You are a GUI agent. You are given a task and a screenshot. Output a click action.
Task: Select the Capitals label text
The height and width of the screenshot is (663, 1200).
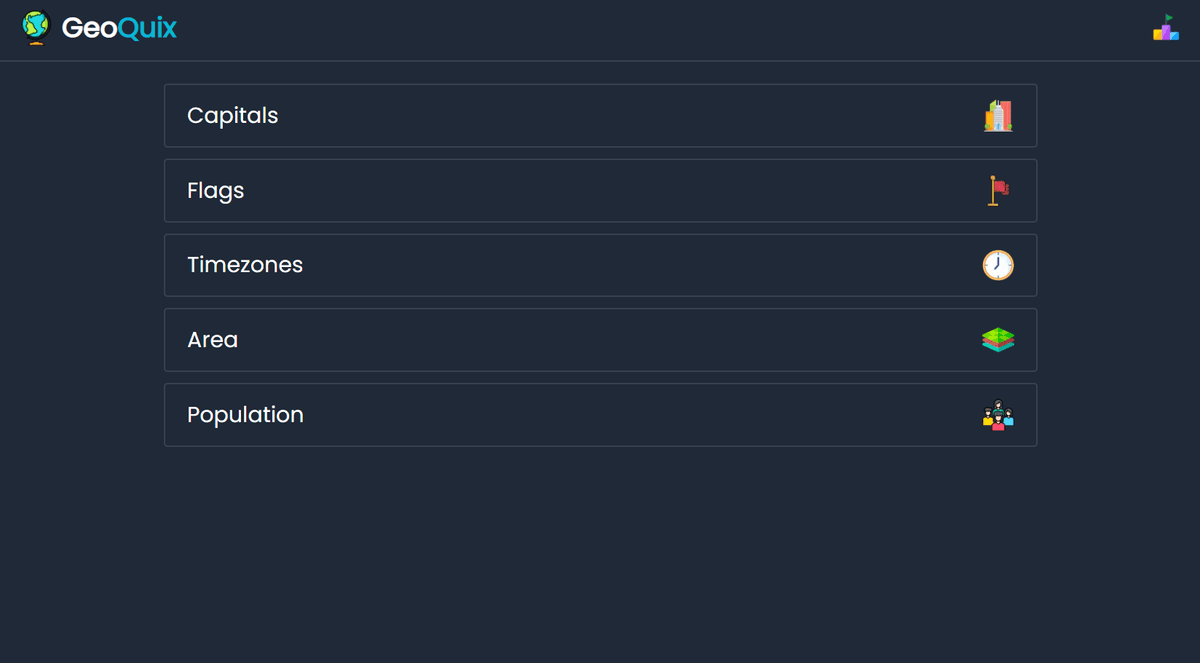[x=233, y=116]
